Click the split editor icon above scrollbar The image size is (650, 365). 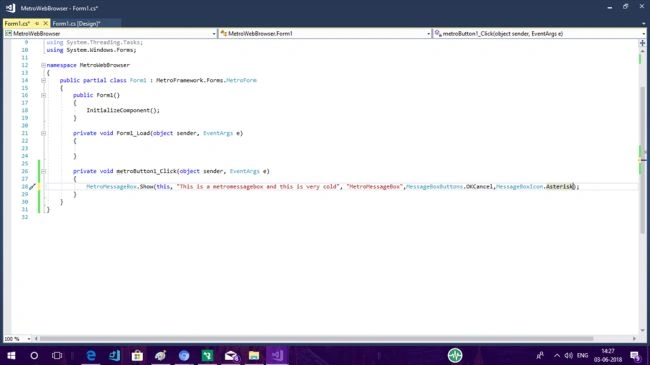coord(642,43)
